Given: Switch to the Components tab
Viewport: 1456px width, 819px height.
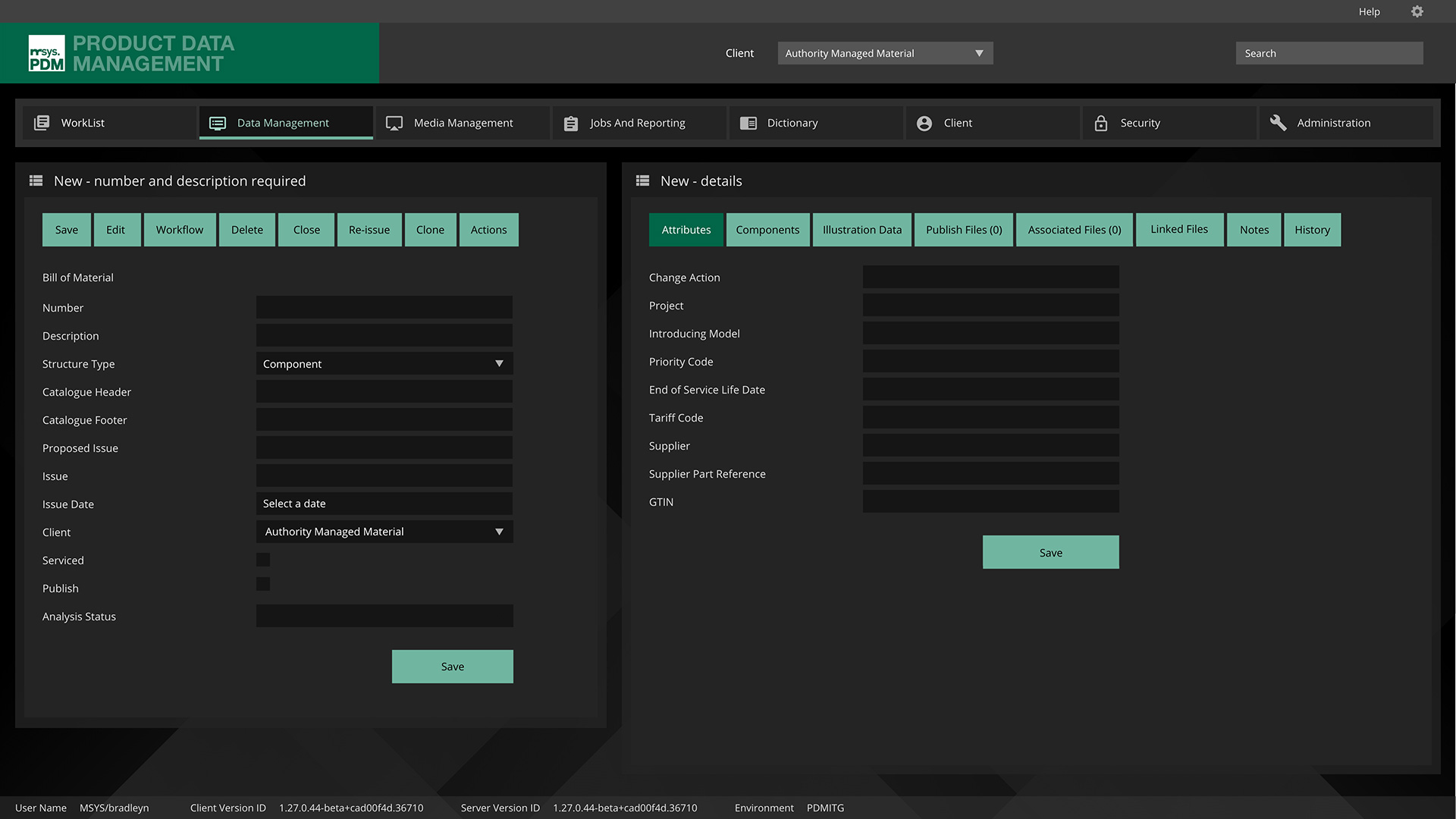Looking at the screenshot, I should (x=767, y=230).
